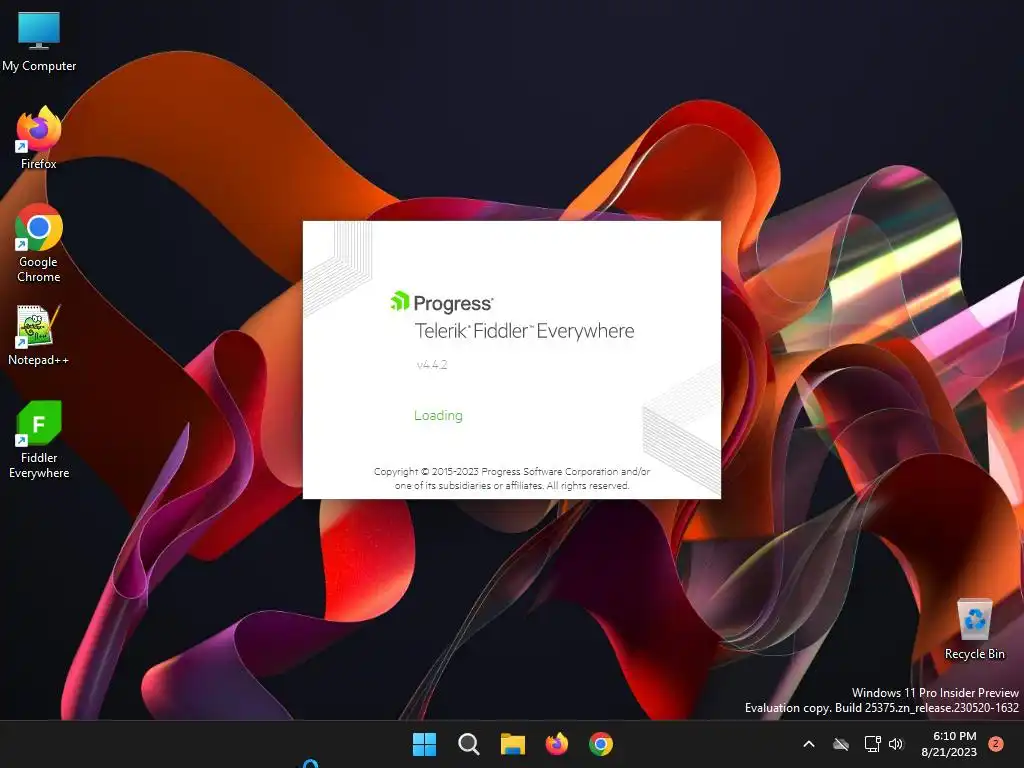Click the copyright notice on the splash screen

[x=512, y=478]
